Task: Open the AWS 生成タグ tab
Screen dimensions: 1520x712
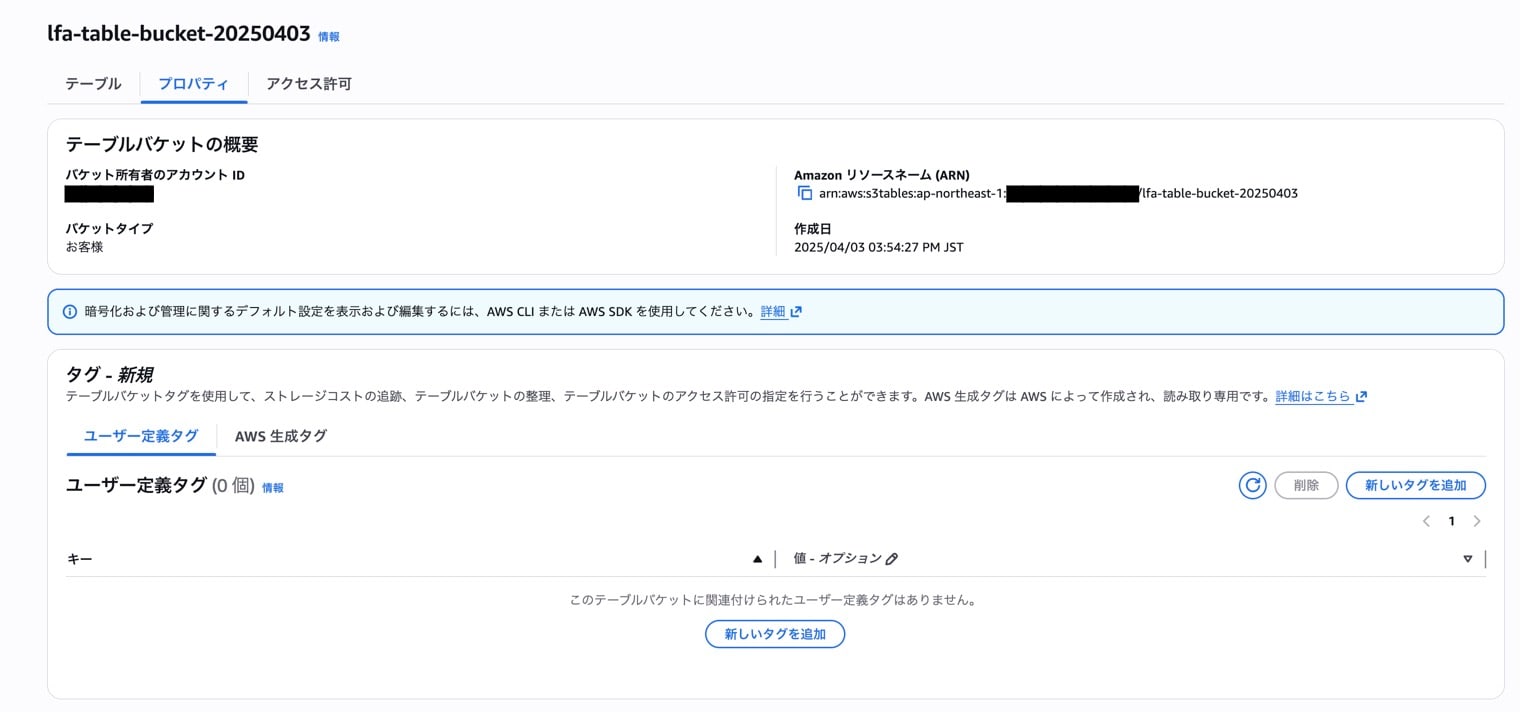Action: tap(280, 436)
